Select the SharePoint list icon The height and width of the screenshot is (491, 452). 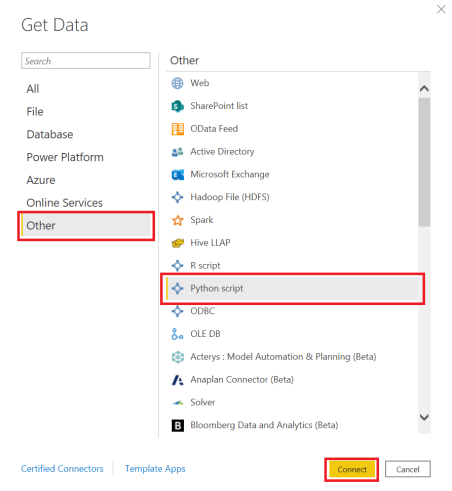coord(177,106)
